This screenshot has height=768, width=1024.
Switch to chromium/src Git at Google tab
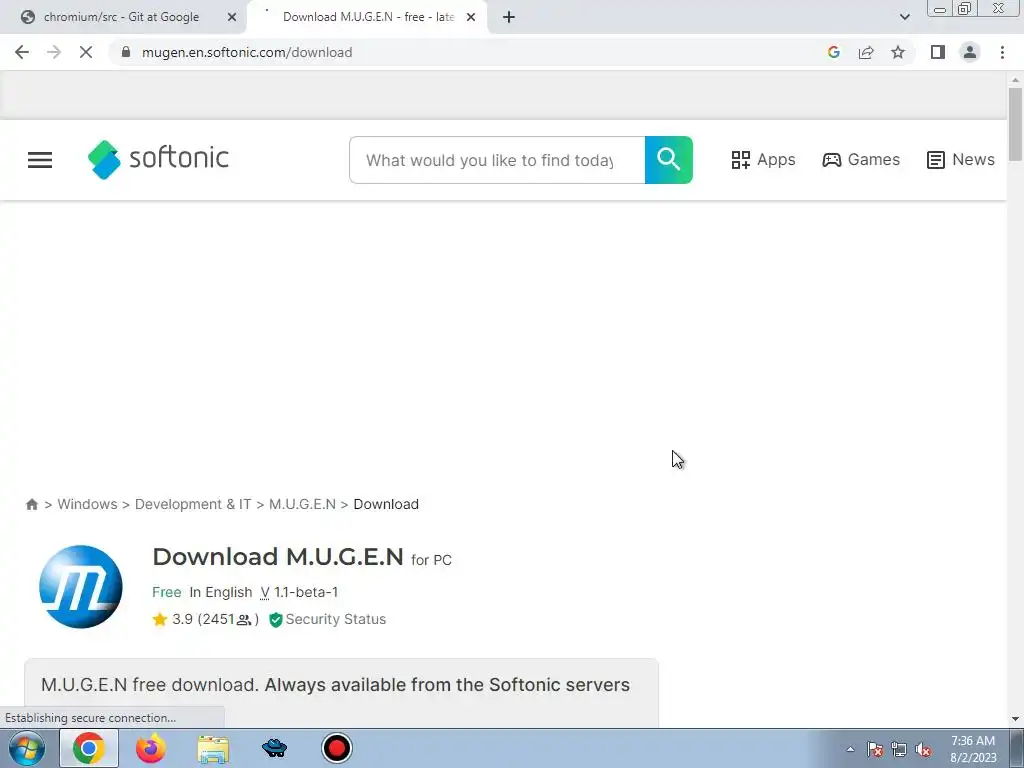[121, 17]
